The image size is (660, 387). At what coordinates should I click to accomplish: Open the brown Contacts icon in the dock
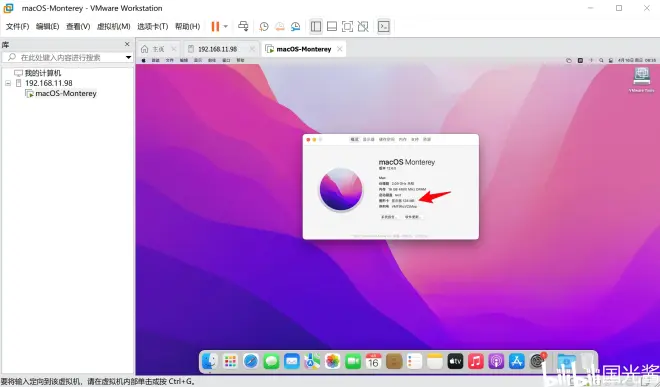pos(394,361)
